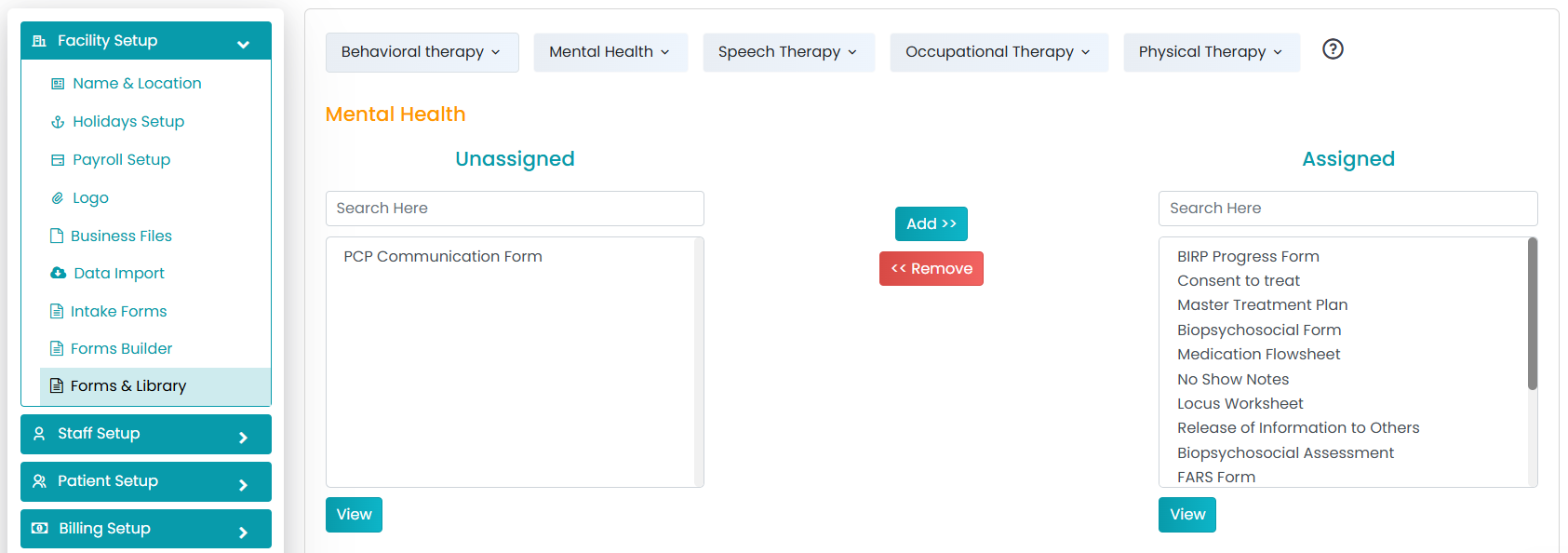Click the Assigned list scrollbar
The image size is (1568, 553).
pos(1532,314)
